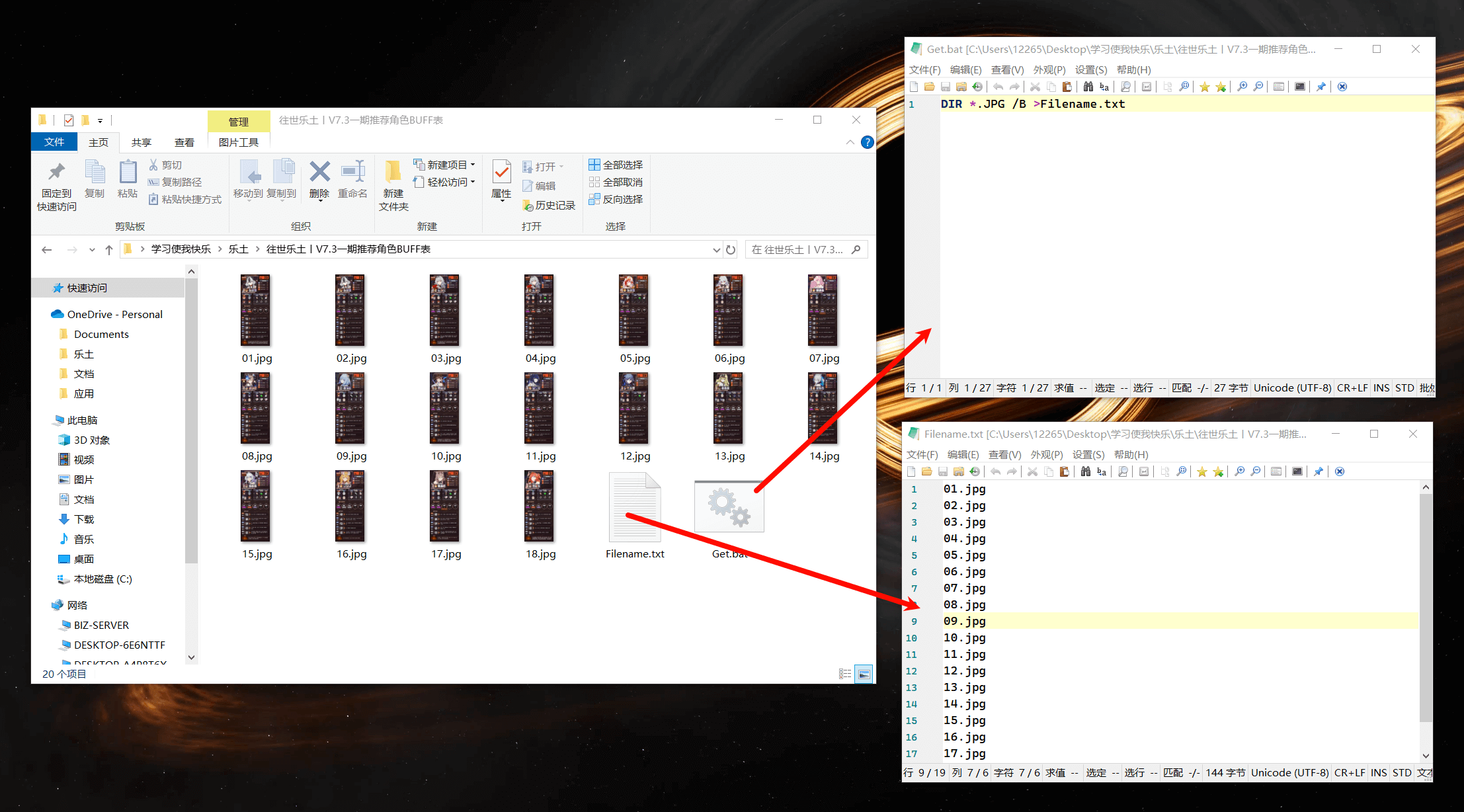
Task: Click the refresh icon beside address bar
Action: (x=731, y=249)
